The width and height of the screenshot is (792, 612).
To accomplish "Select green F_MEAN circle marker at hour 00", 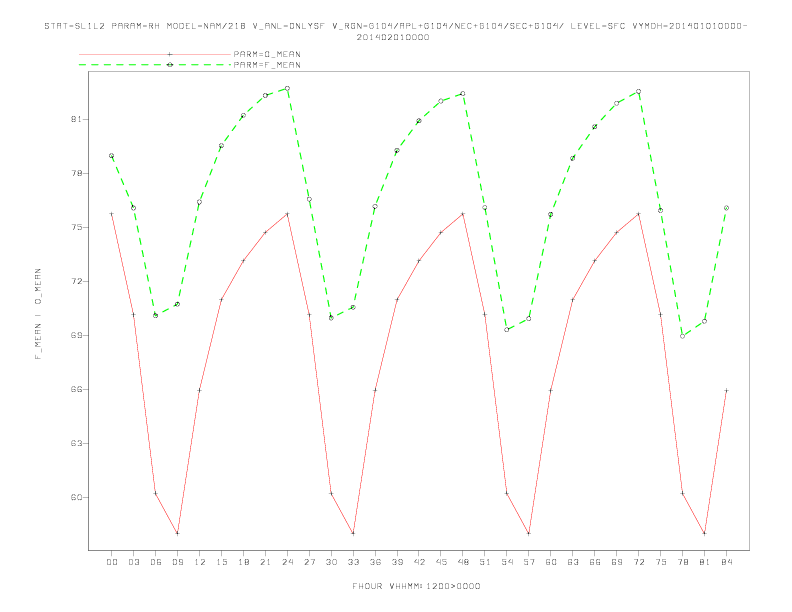I will tap(112, 156).
